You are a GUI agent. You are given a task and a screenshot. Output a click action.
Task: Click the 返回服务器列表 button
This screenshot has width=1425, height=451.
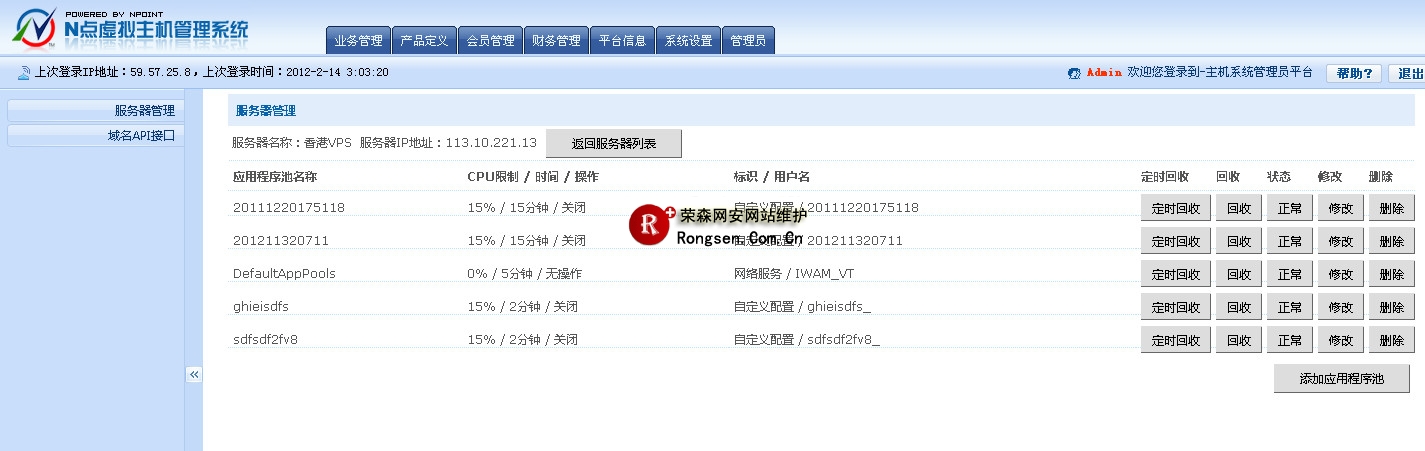point(613,143)
